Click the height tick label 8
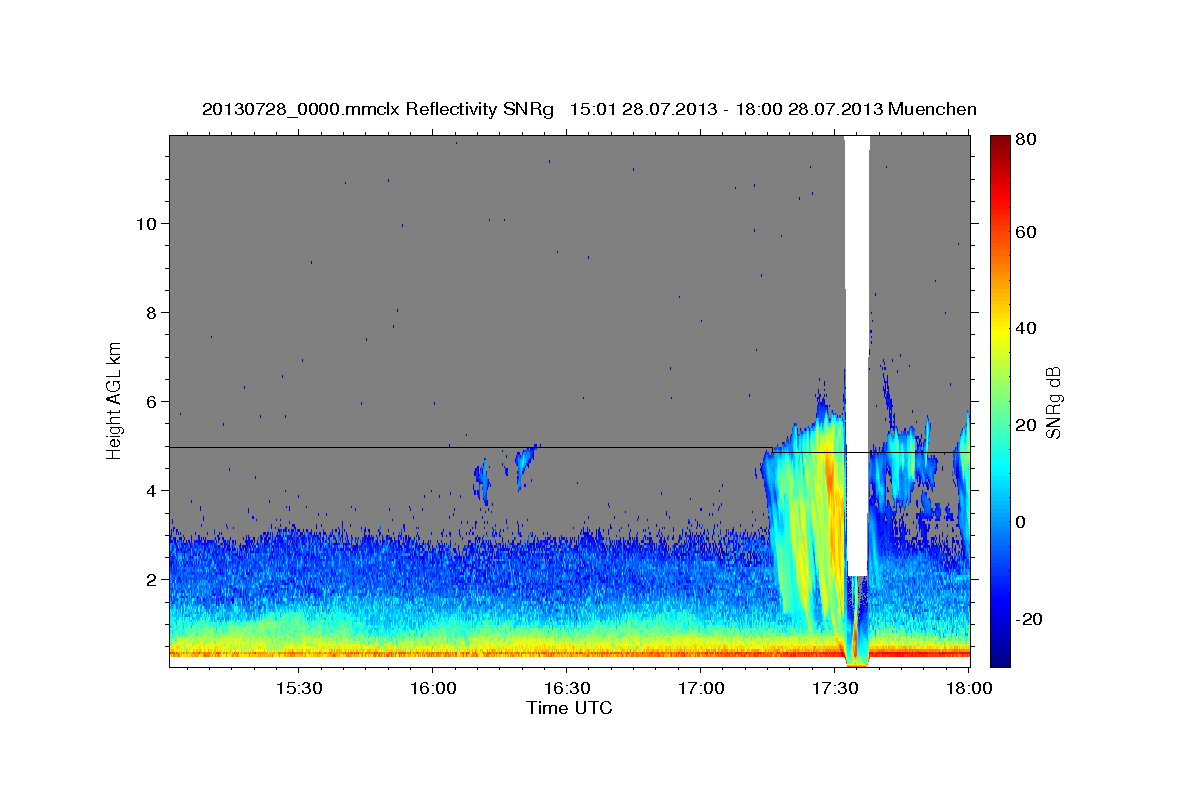This screenshot has height=800, width=1200. point(153,312)
